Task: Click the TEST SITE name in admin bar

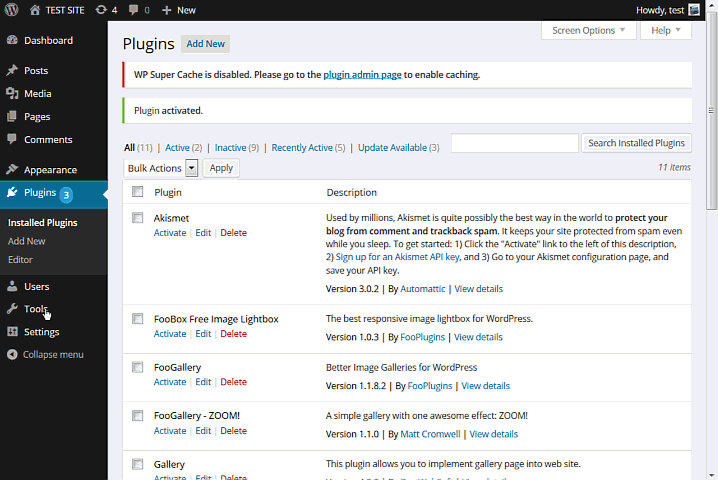Action: [65, 10]
